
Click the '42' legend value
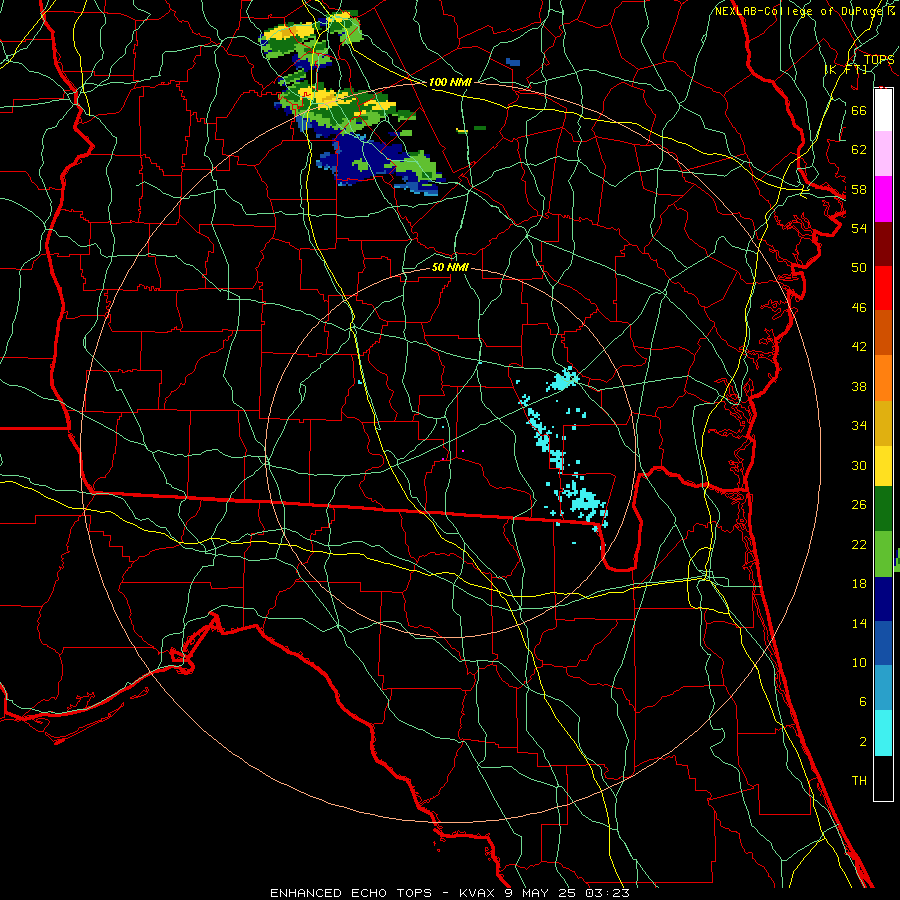click(859, 347)
